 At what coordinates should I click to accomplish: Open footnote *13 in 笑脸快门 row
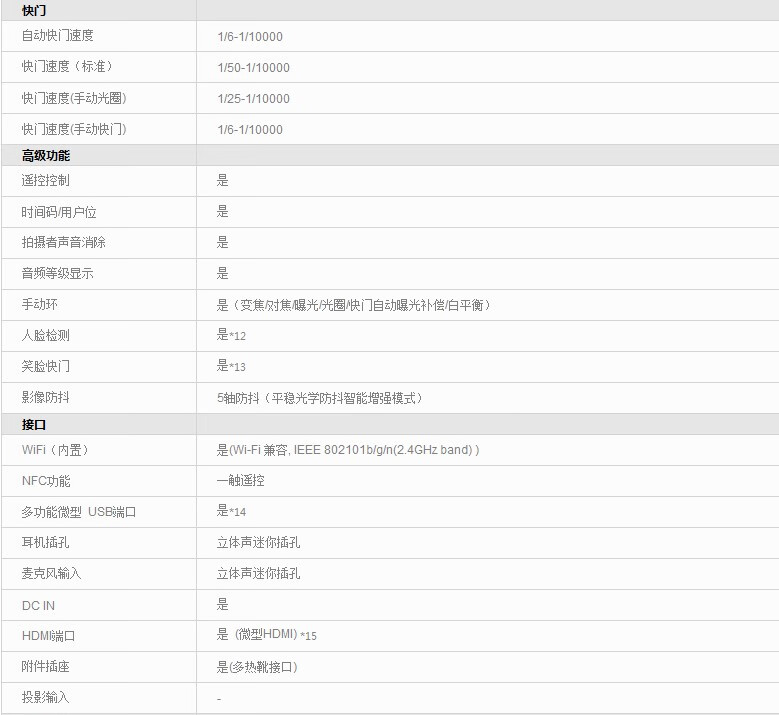(x=238, y=367)
